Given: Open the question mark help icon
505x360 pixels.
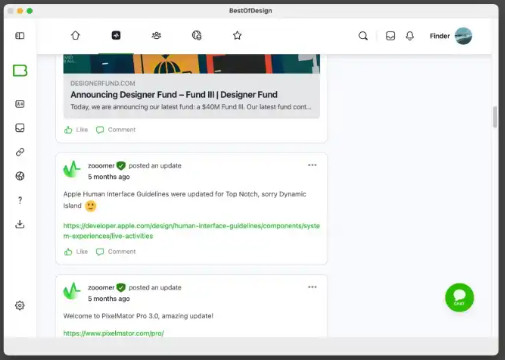Looking at the screenshot, I should [20, 200].
